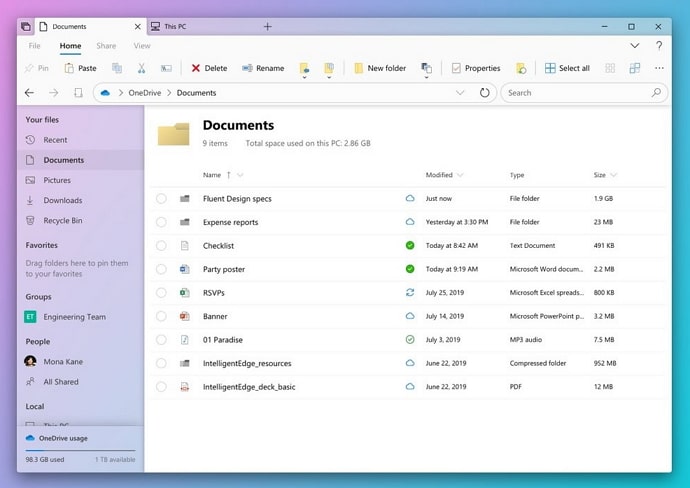
Task: Click the Cut scissors icon
Action: (x=141, y=68)
